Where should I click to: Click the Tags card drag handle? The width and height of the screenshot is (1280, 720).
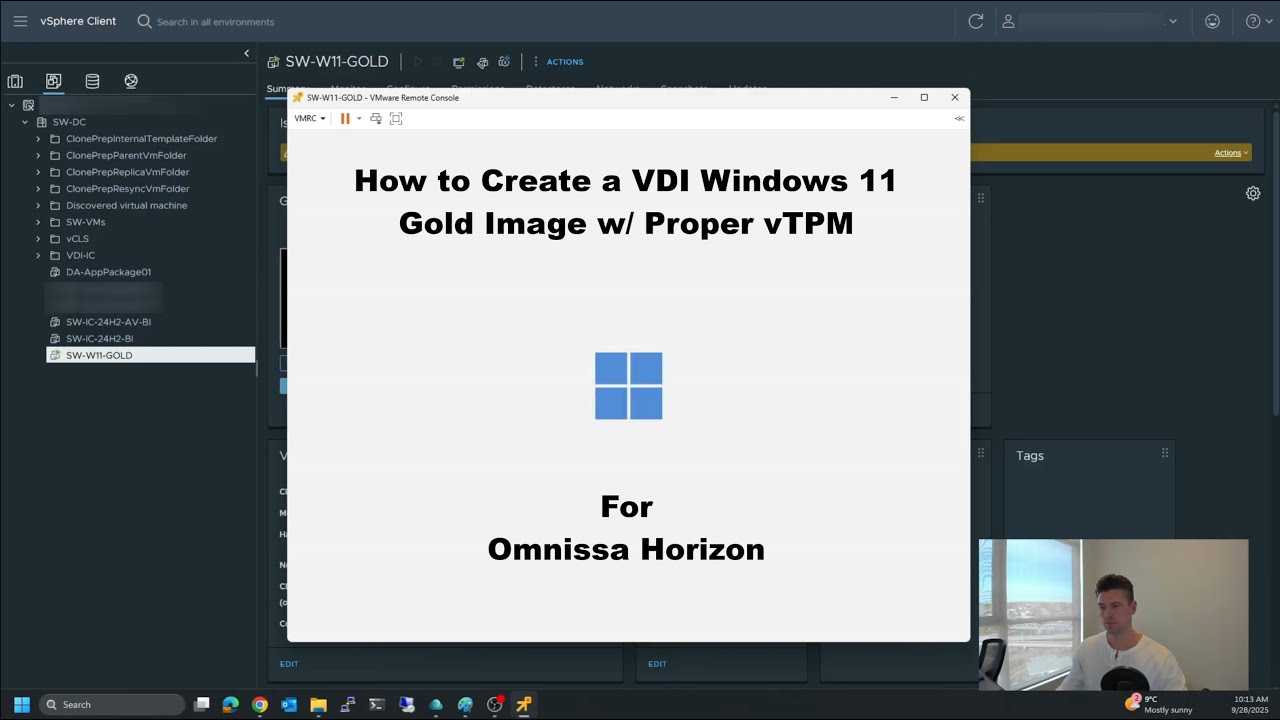click(x=1165, y=454)
